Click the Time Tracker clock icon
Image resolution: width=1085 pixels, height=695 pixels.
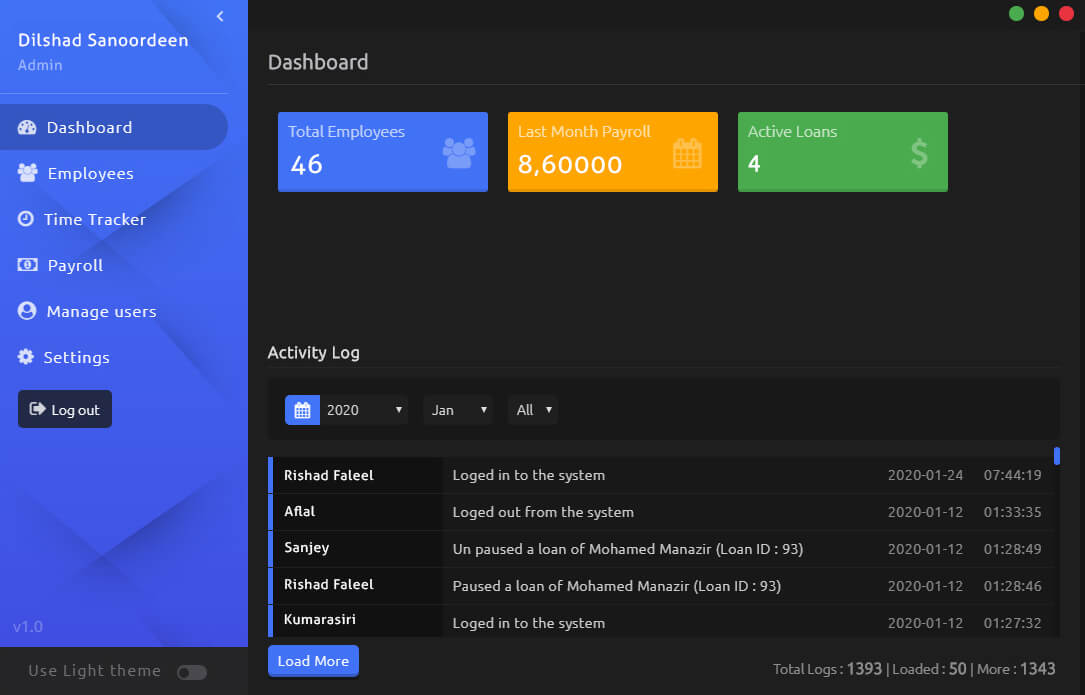25,219
